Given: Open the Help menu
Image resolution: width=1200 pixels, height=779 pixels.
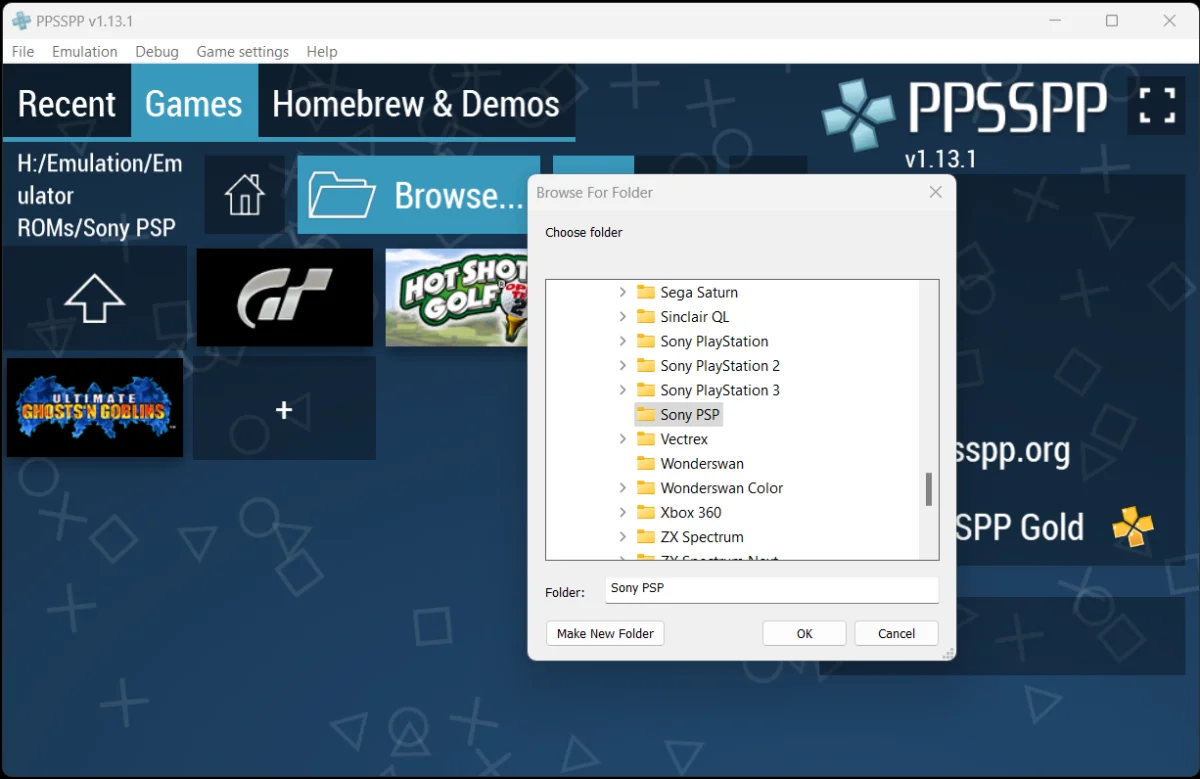Looking at the screenshot, I should coord(322,51).
